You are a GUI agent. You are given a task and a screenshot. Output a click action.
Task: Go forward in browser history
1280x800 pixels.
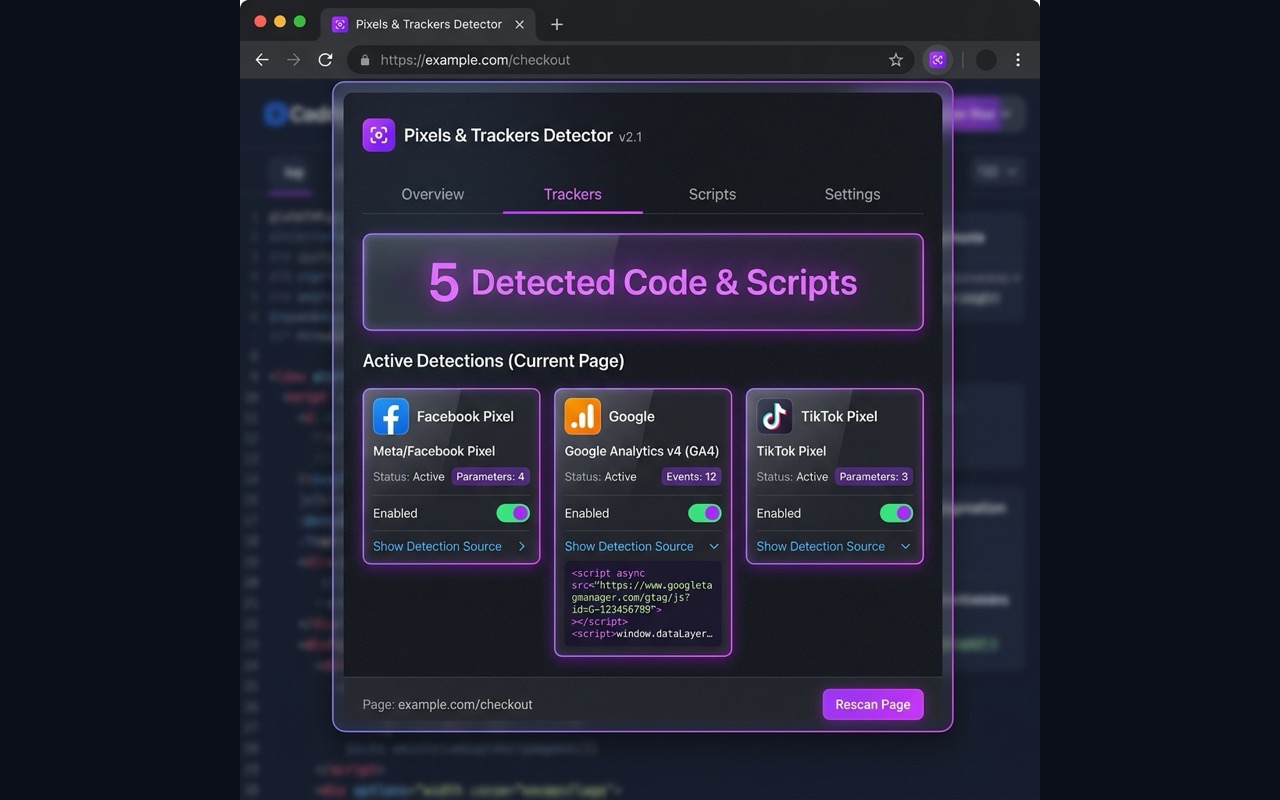(293, 60)
